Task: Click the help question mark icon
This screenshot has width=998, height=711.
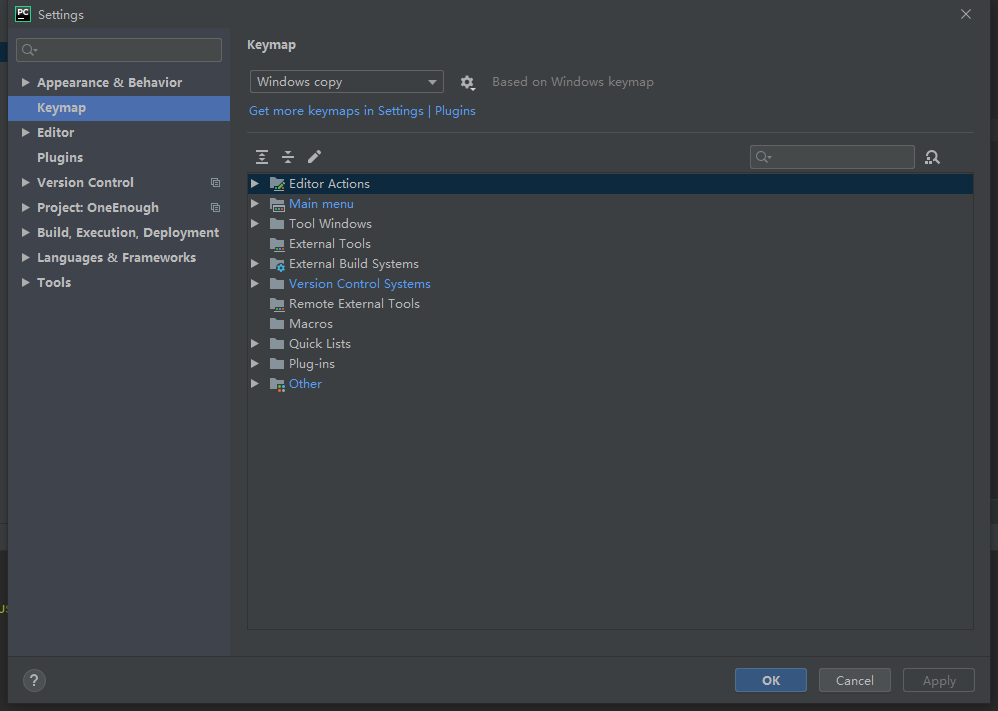Action: click(34, 681)
